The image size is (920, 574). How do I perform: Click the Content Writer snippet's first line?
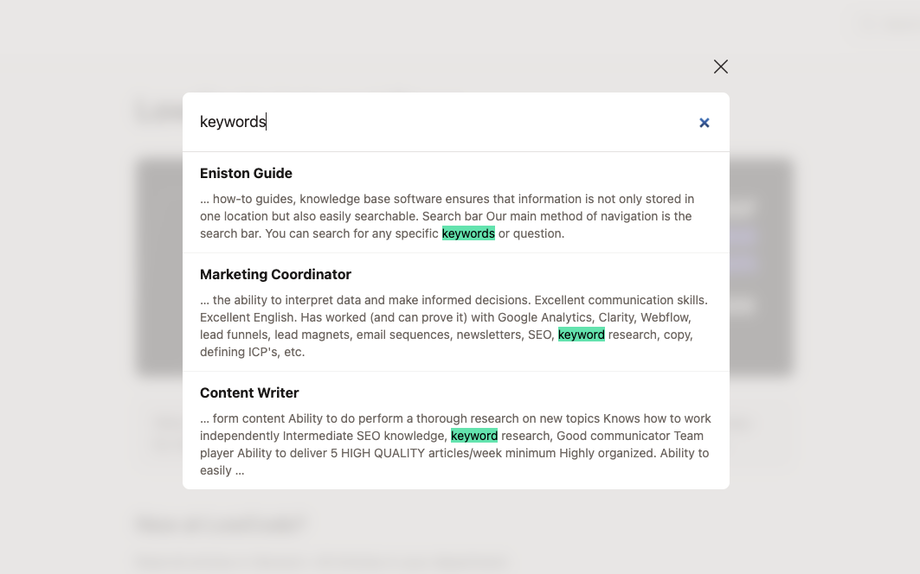(x=455, y=418)
